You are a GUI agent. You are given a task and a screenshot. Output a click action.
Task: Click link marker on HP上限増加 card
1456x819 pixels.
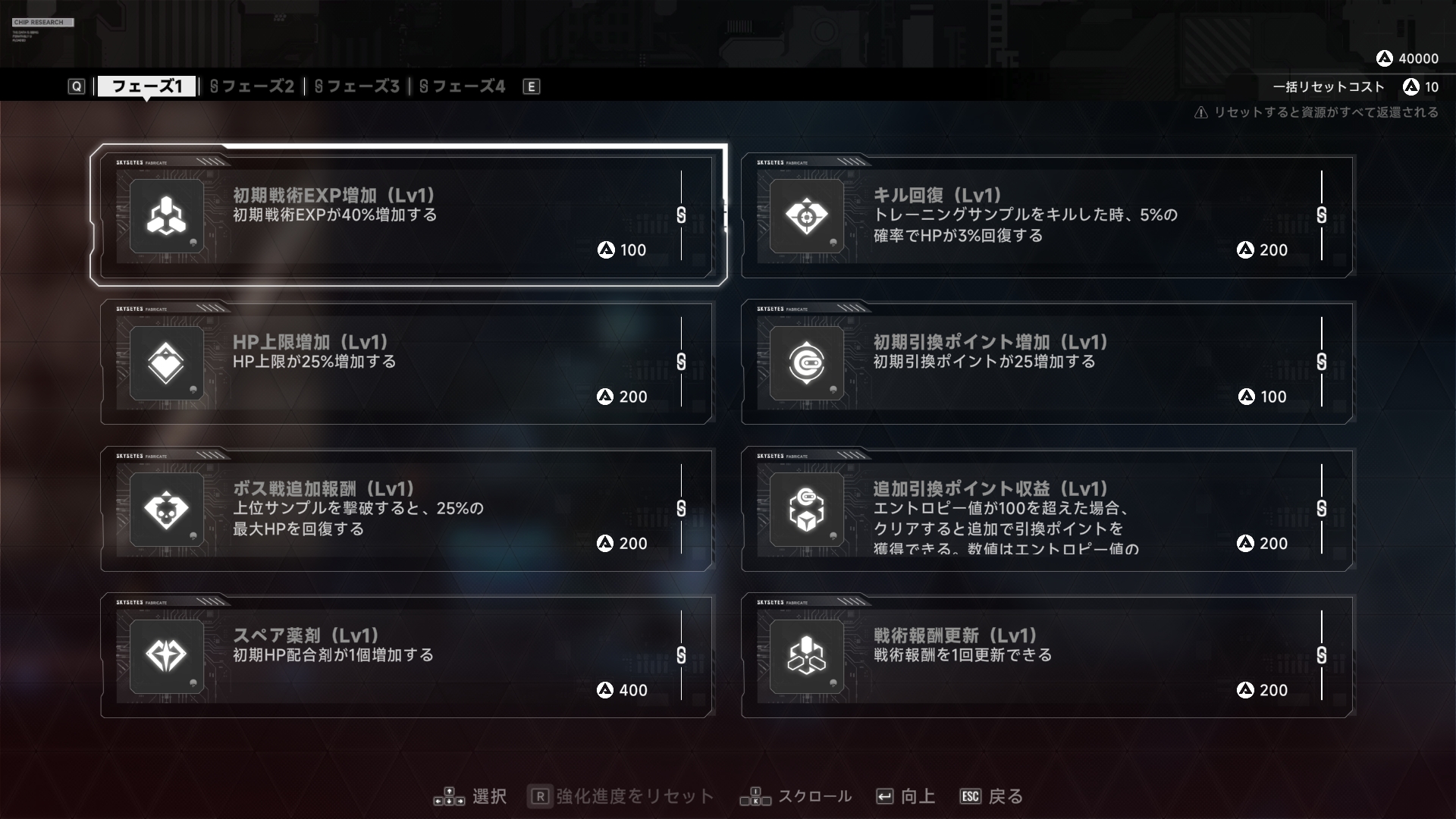pos(681,362)
